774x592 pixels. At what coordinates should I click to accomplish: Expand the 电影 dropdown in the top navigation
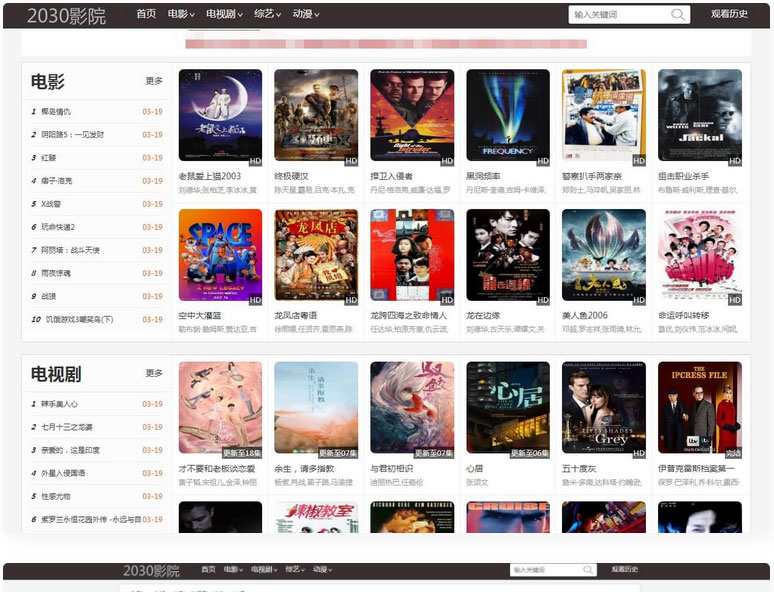pyautogui.click(x=180, y=14)
